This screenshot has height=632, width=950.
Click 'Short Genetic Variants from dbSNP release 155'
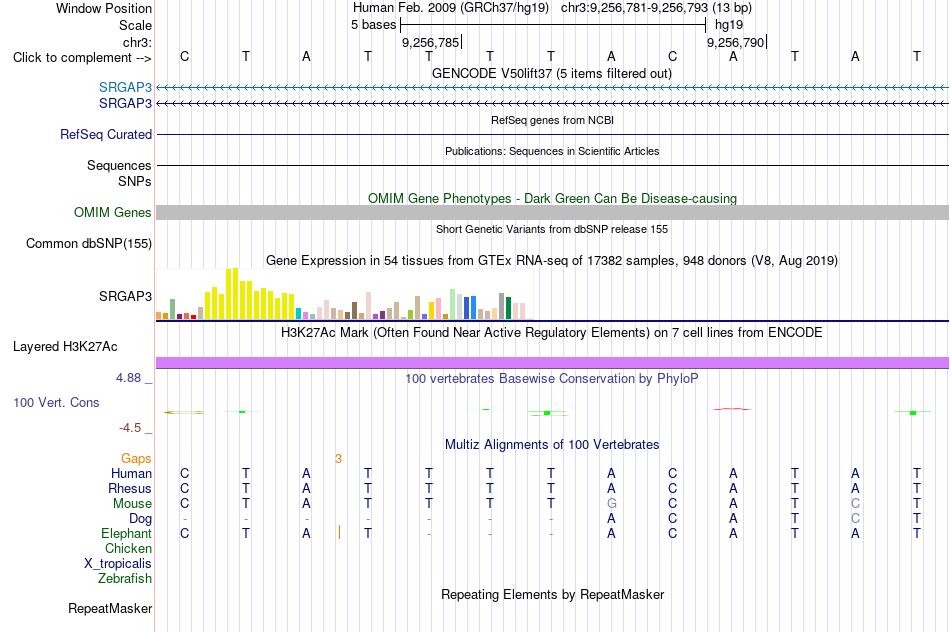click(552, 229)
